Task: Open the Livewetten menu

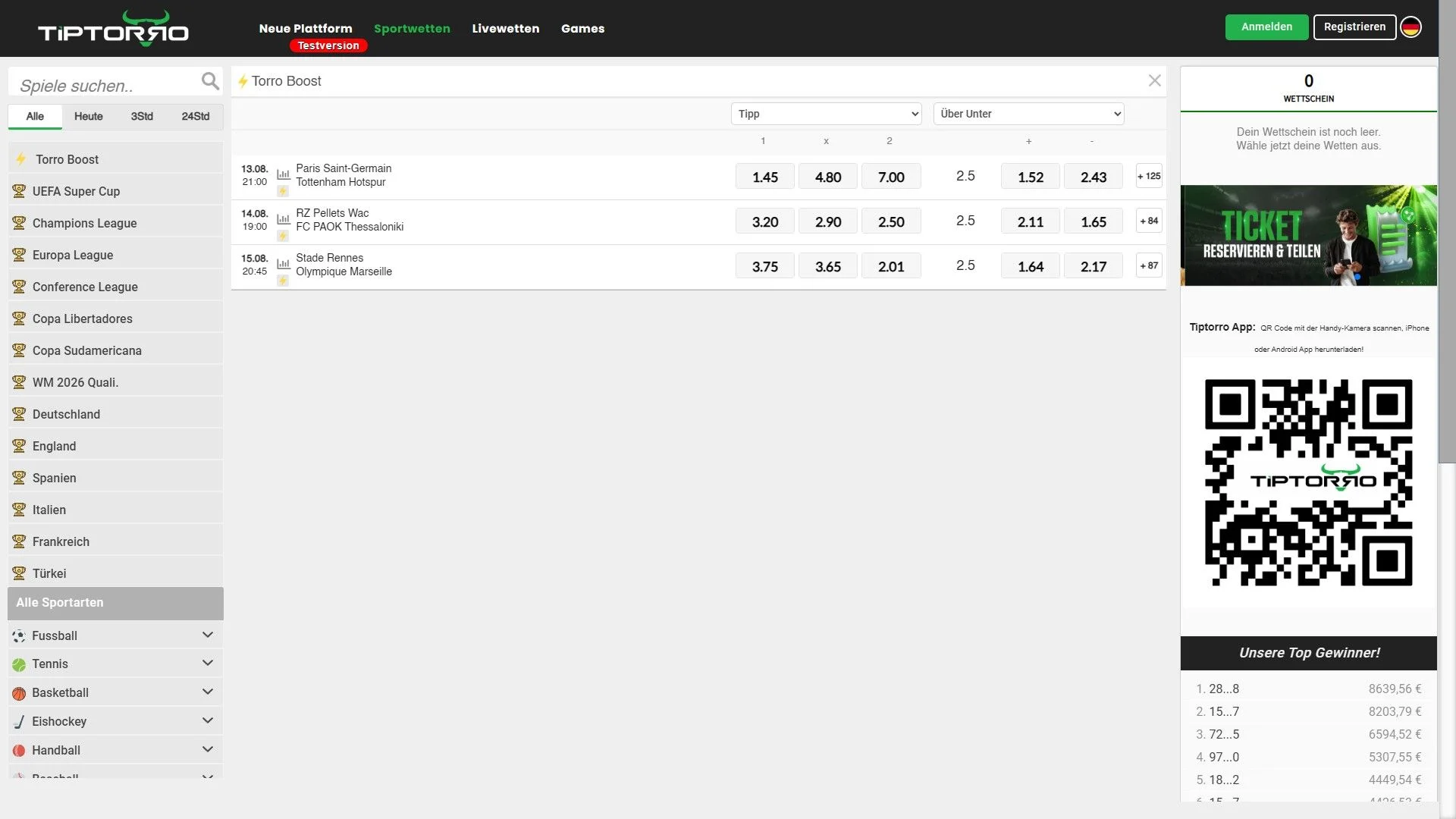Action: click(x=505, y=28)
